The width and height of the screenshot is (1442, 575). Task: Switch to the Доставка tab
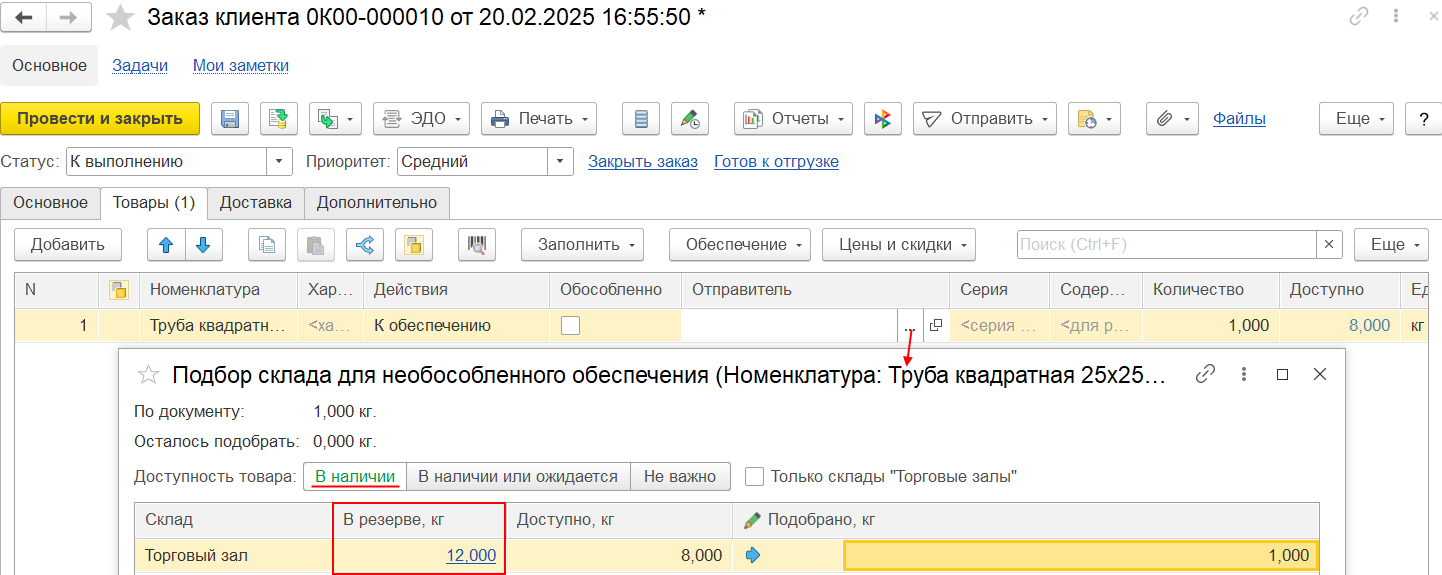click(256, 202)
